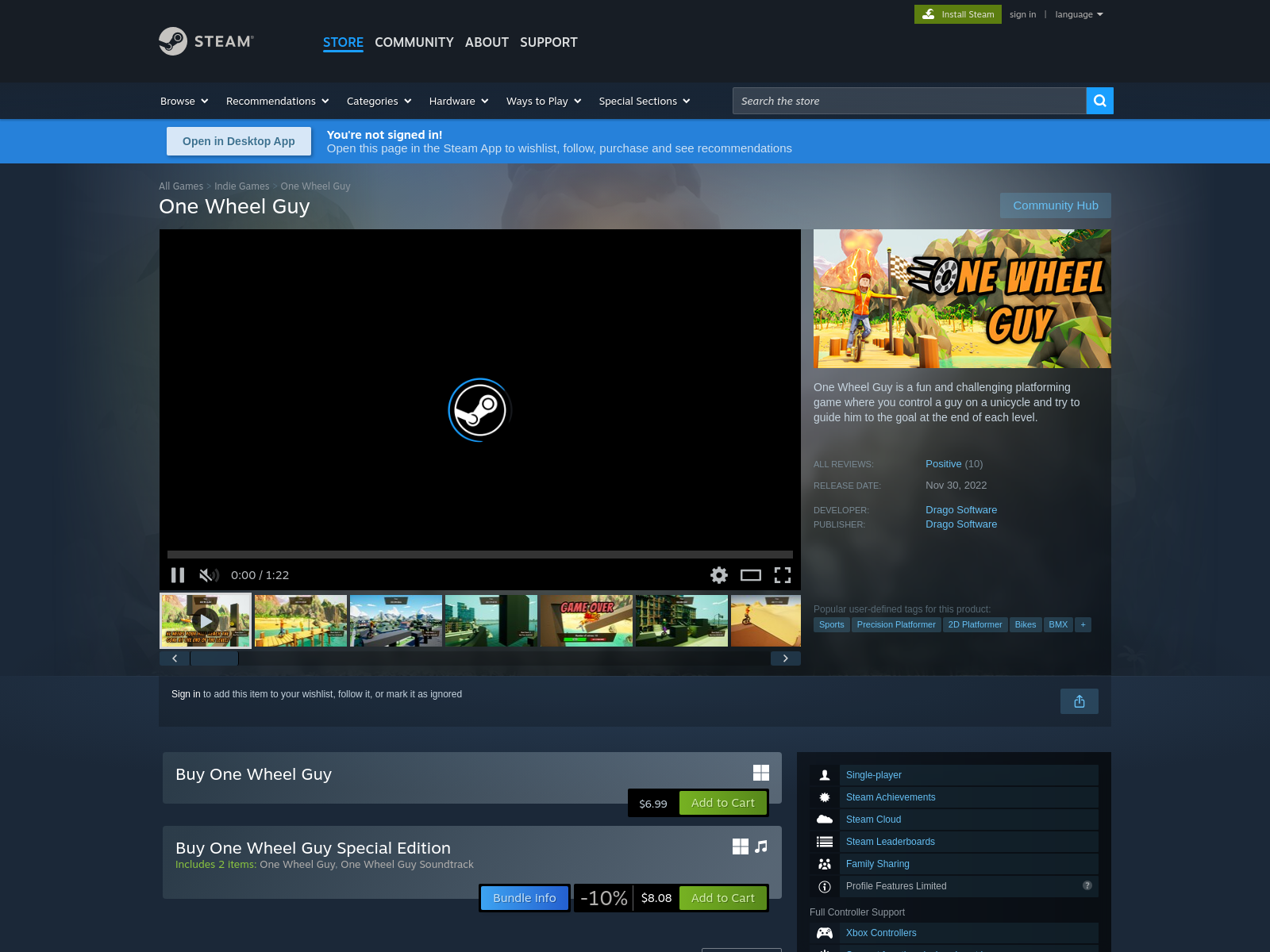Expand Special Sections menu
Image resolution: width=1270 pixels, height=952 pixels.
pyautogui.click(x=645, y=101)
